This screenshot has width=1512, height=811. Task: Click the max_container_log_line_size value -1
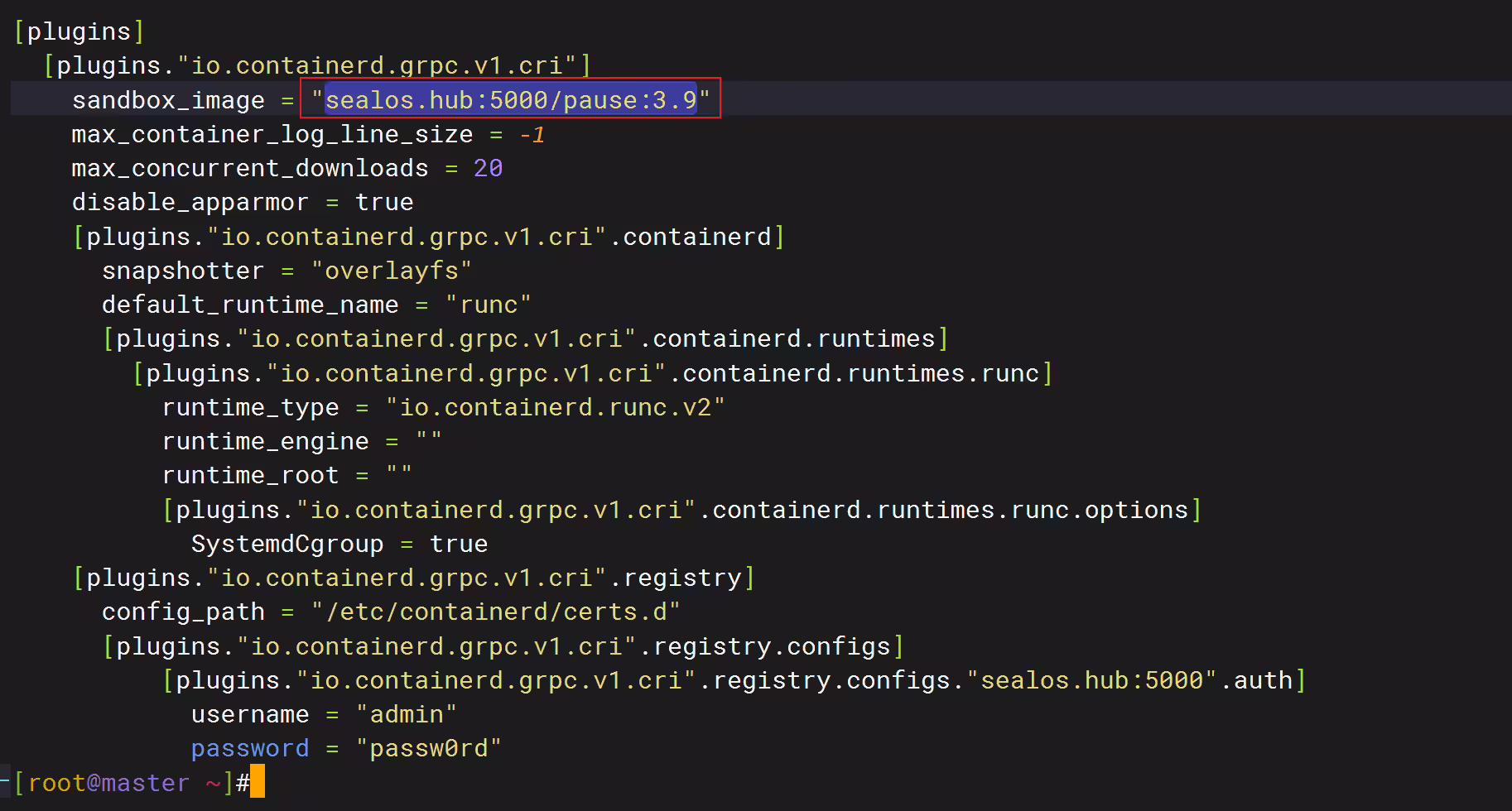tap(532, 134)
